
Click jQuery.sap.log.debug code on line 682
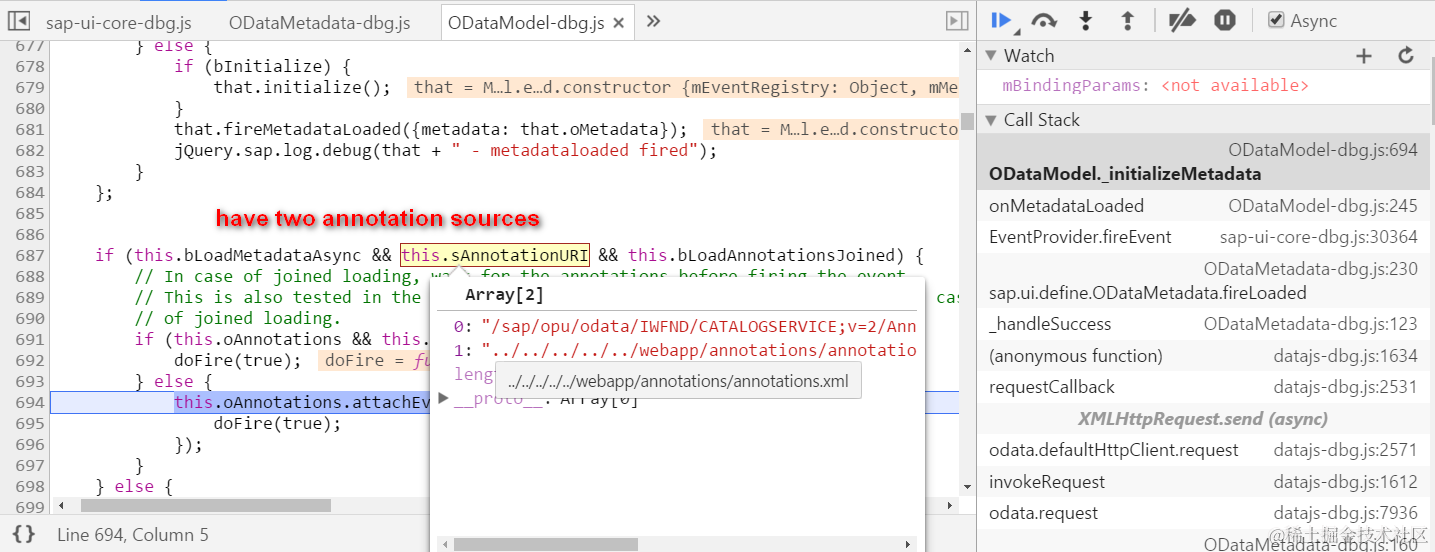tap(446, 150)
